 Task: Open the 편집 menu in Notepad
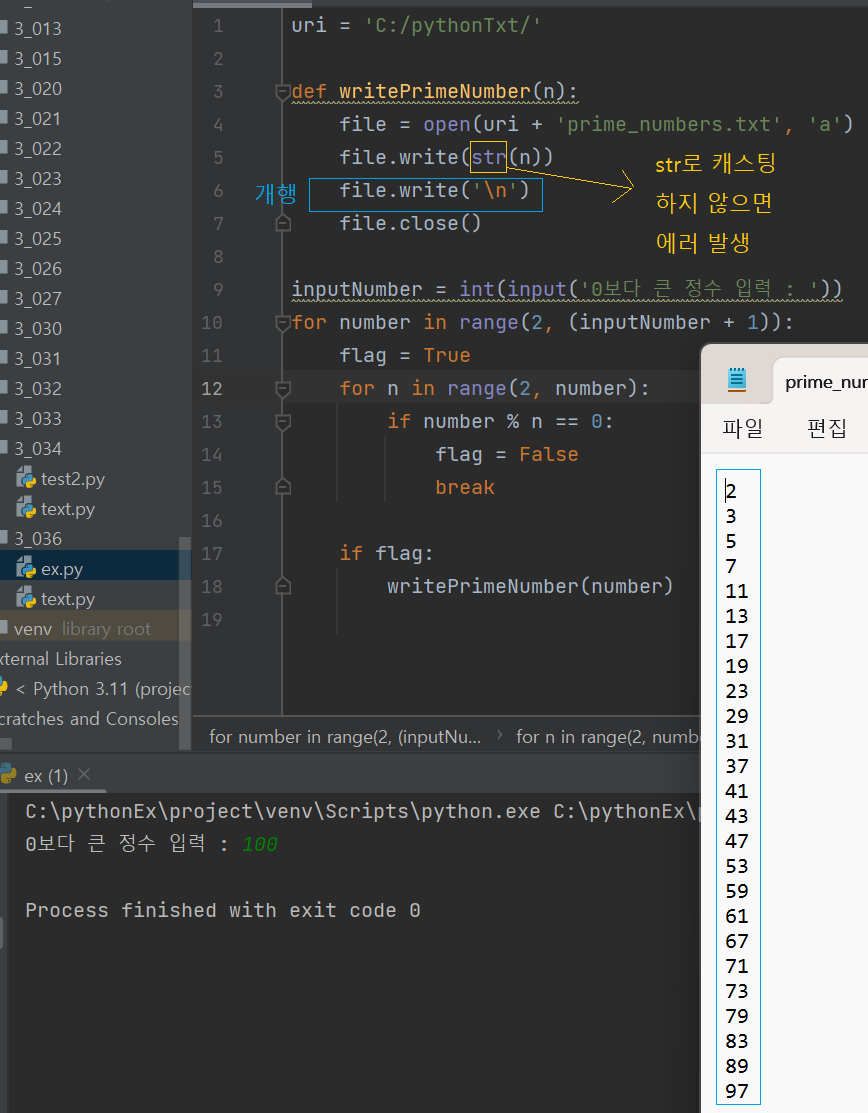coord(827,428)
